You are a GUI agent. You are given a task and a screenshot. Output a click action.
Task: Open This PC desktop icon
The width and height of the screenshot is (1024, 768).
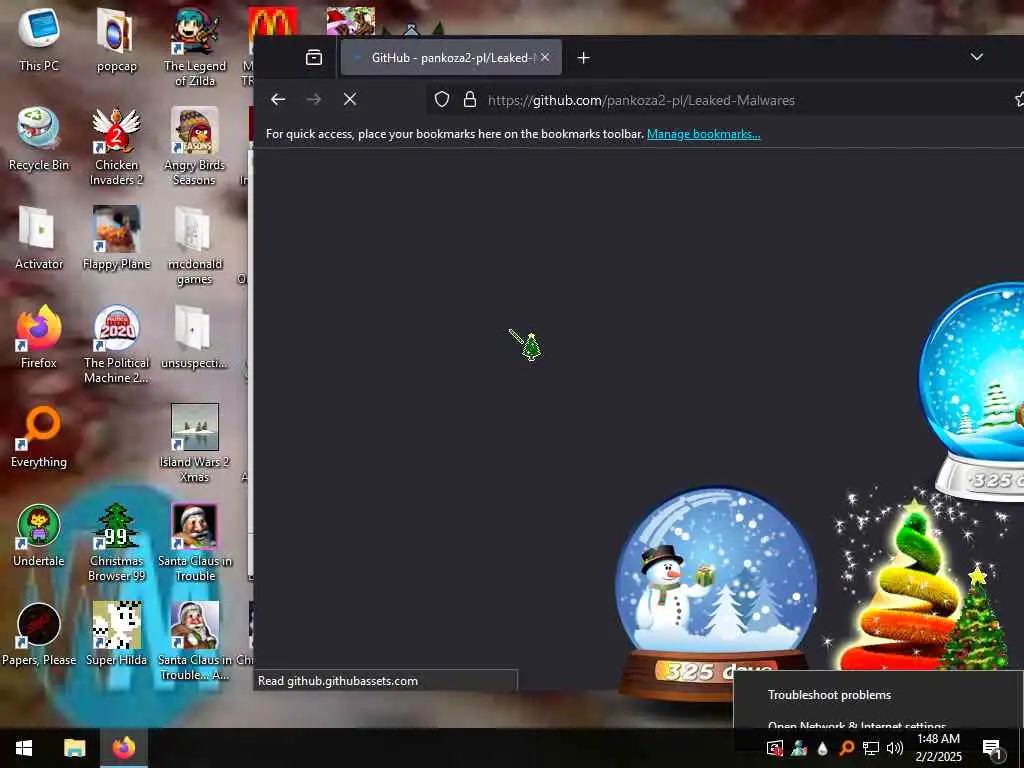[x=39, y=39]
